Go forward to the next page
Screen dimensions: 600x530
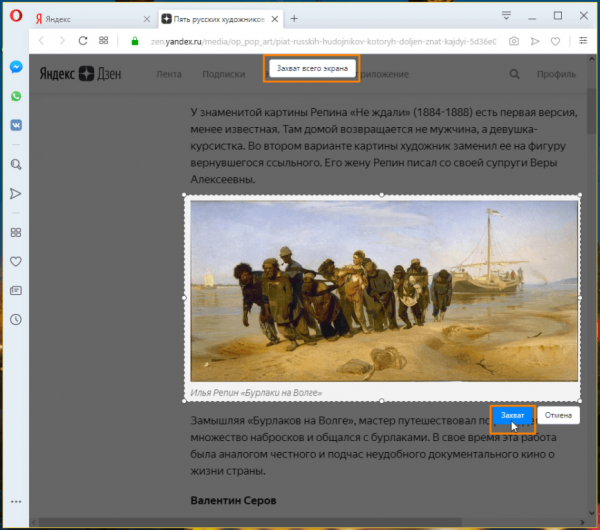coord(62,41)
